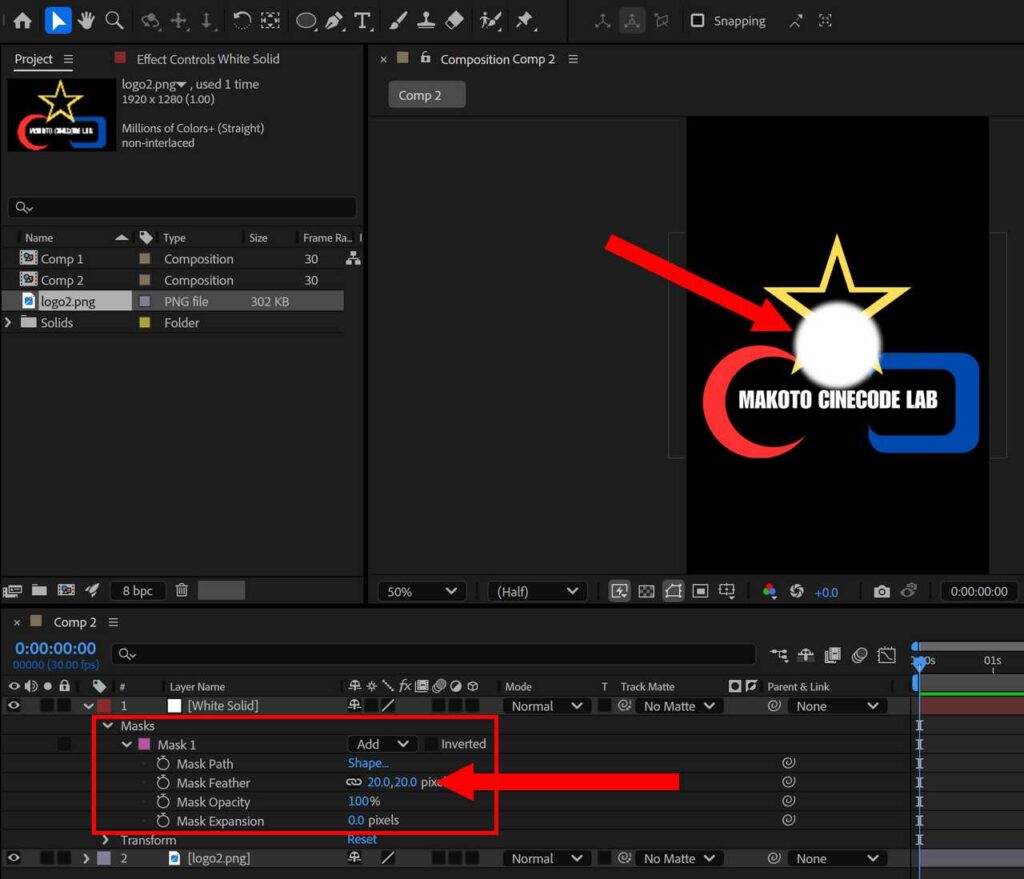
Task: Open Effect Controls White Solid tab
Action: [208, 59]
